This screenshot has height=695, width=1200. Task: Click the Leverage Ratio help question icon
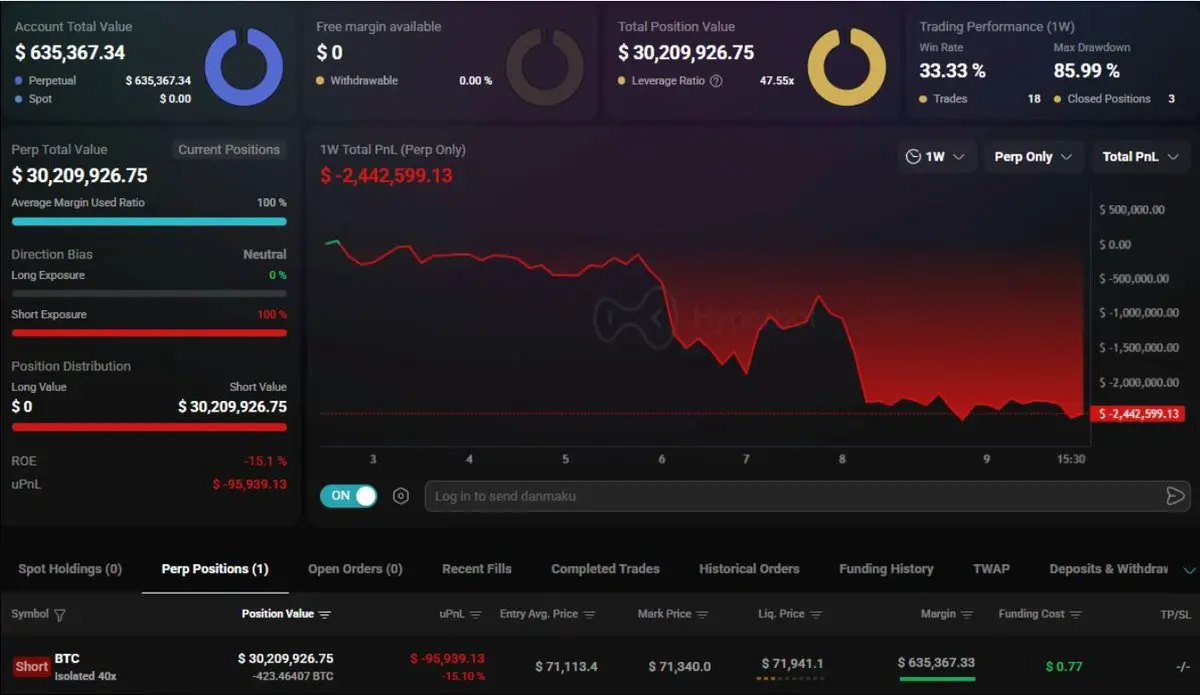(716, 81)
